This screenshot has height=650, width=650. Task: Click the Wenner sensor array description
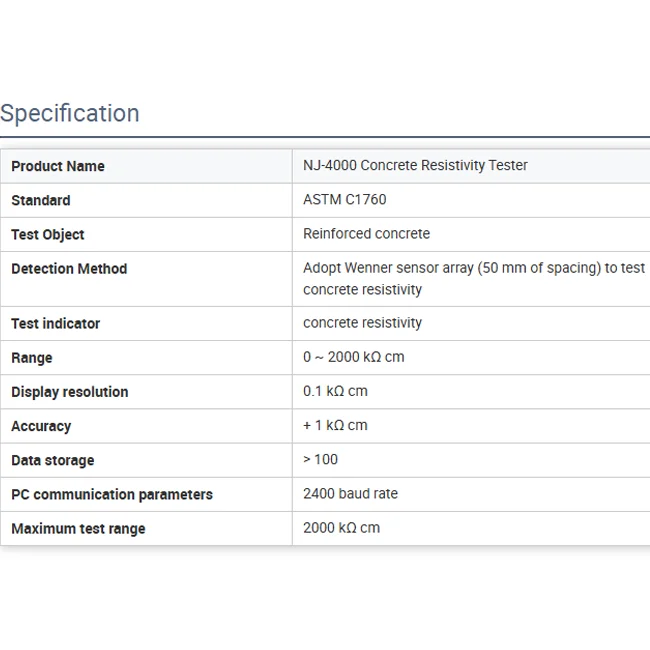(474, 278)
